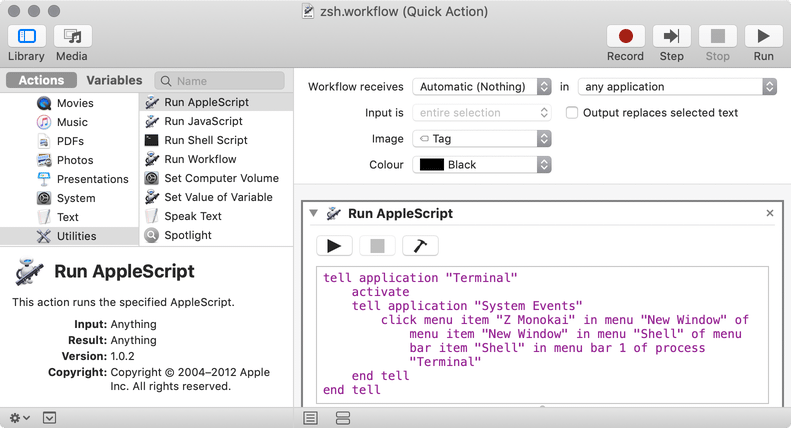Select the Utilities category
The image size is (791, 428).
(69, 236)
